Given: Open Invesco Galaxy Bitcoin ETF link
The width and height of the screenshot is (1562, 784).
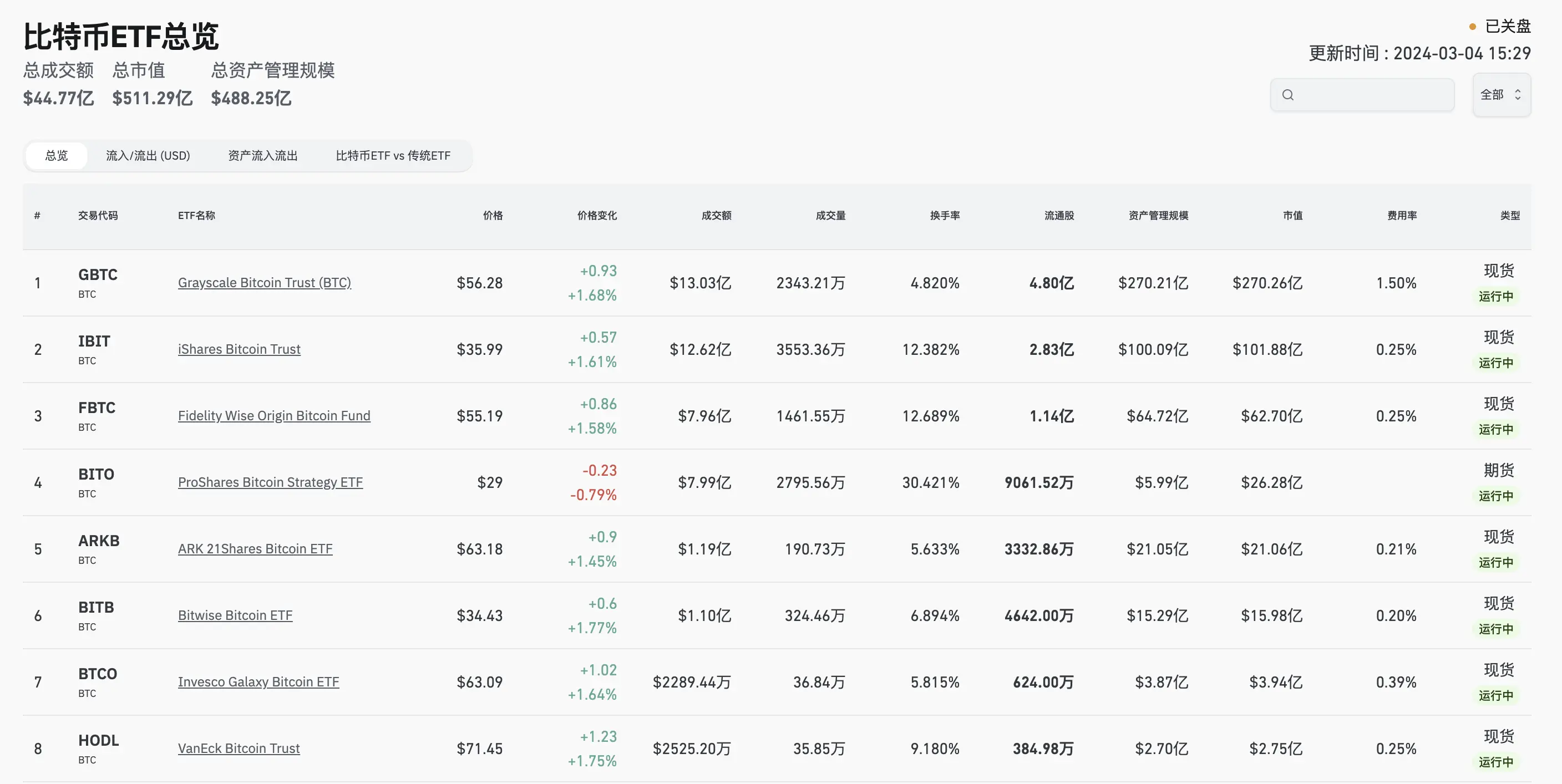Looking at the screenshot, I should point(258,682).
